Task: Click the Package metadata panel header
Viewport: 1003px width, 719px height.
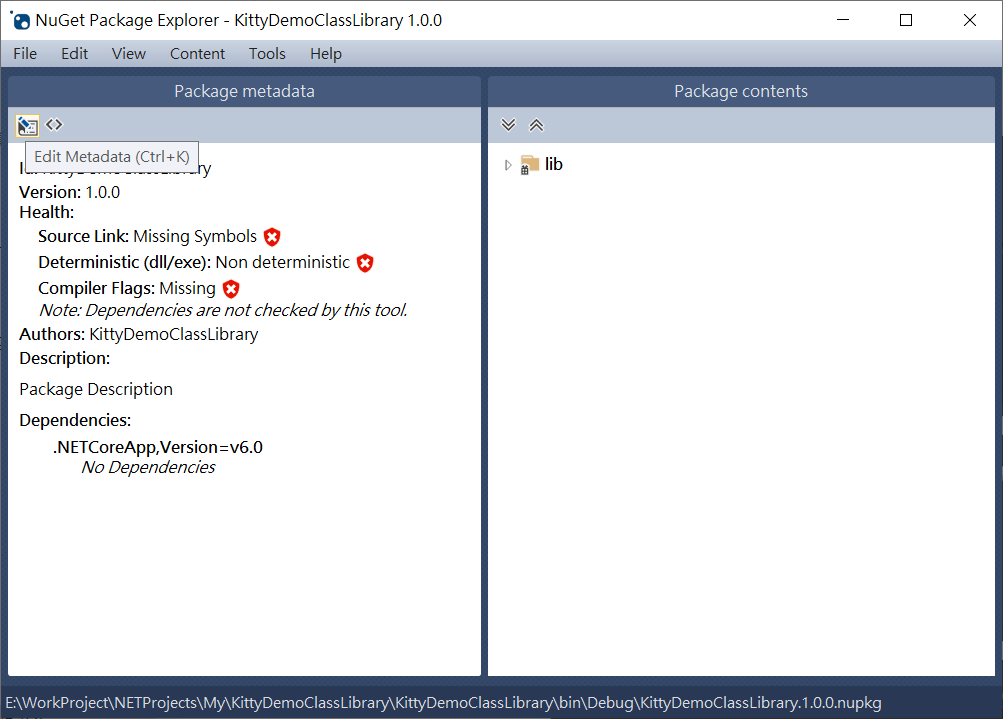Action: pyautogui.click(x=244, y=91)
